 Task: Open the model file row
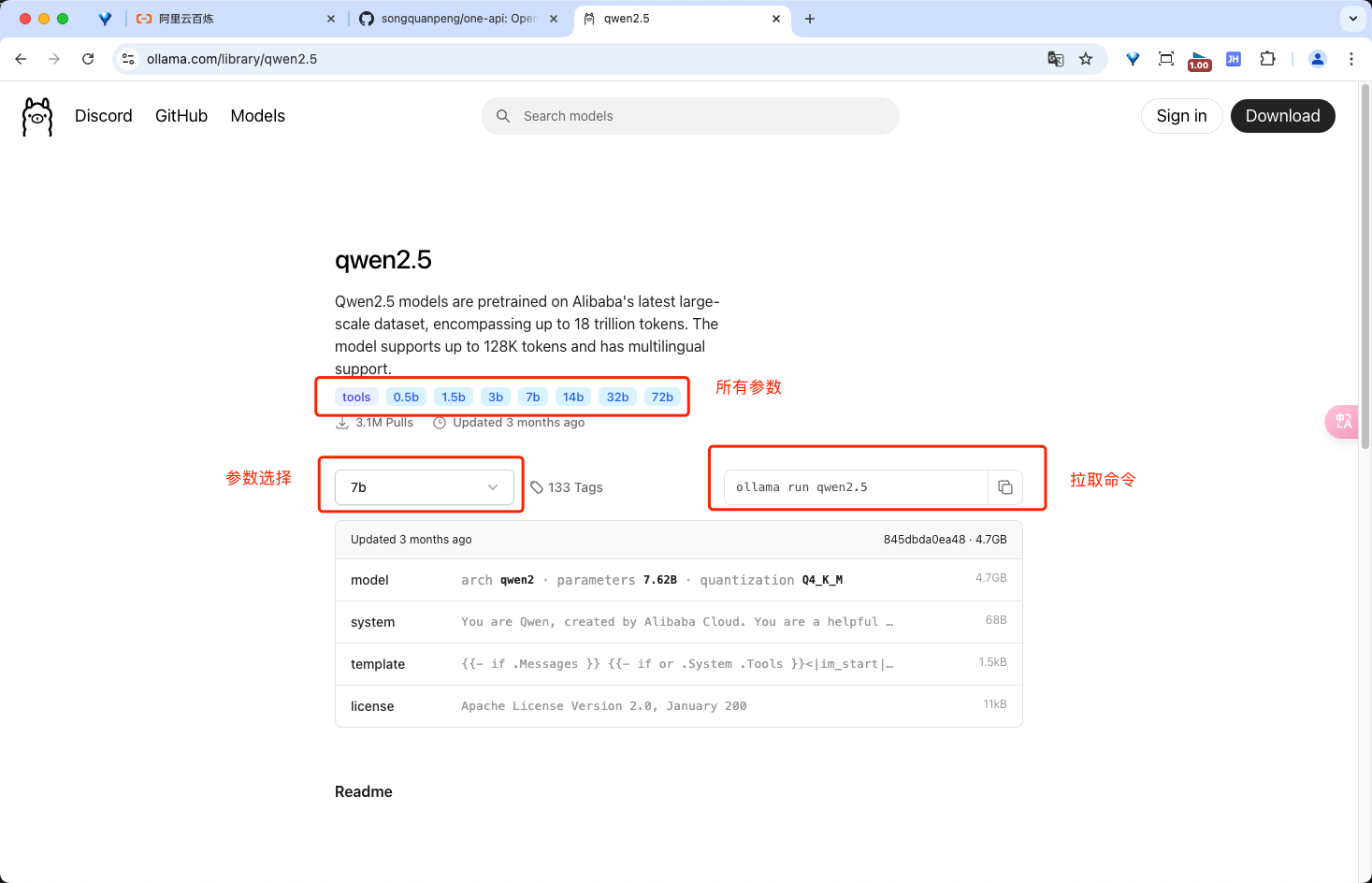679,580
